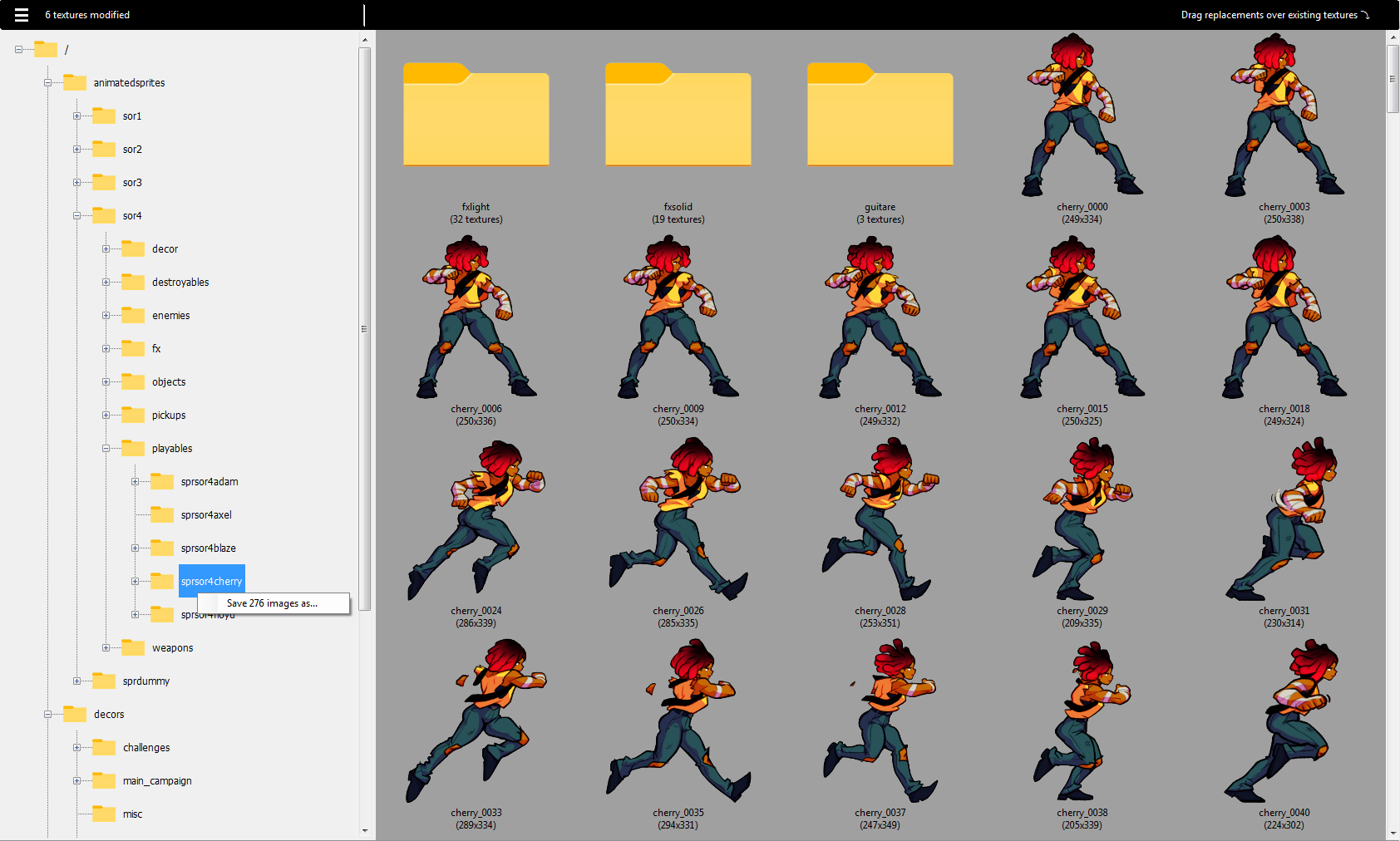Click the sprsor4adam folder icon
The width and height of the screenshot is (1400, 841).
[x=162, y=482]
